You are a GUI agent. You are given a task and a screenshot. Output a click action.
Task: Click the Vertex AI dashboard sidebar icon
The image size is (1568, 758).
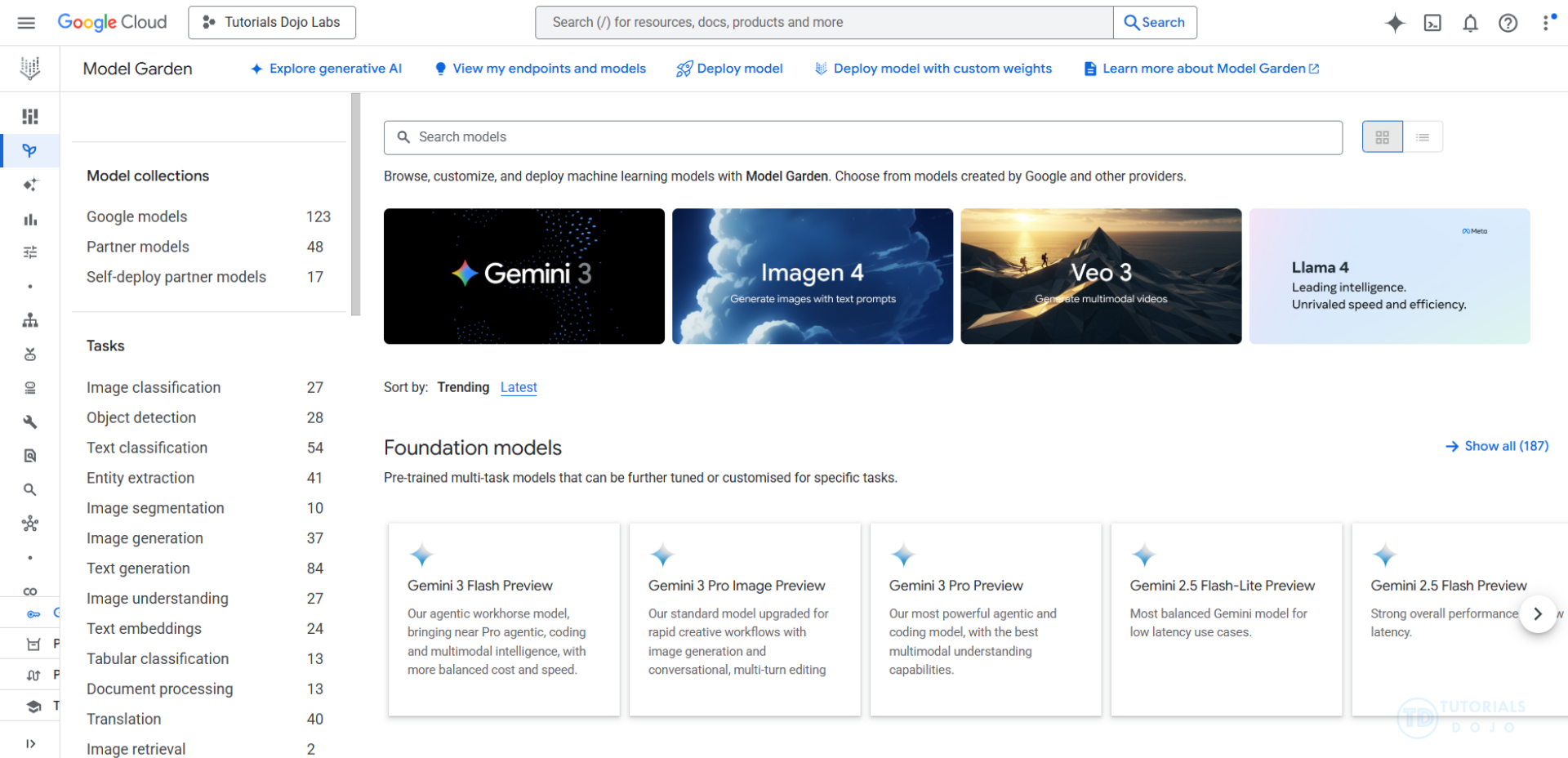[x=30, y=117]
